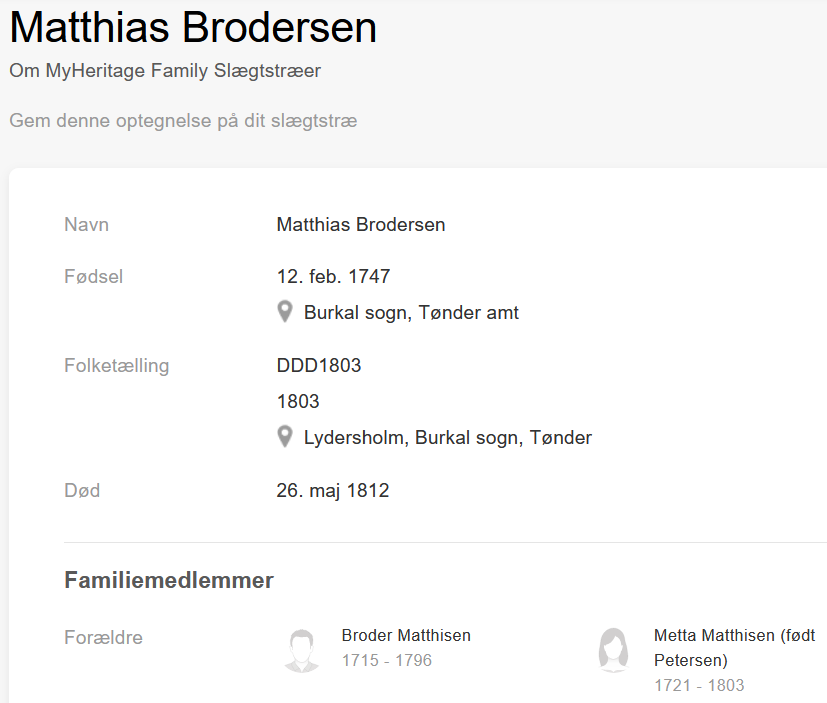The image size is (827, 703).
Task: Select the birth date 12. feb. 1747
Action: 333,276
